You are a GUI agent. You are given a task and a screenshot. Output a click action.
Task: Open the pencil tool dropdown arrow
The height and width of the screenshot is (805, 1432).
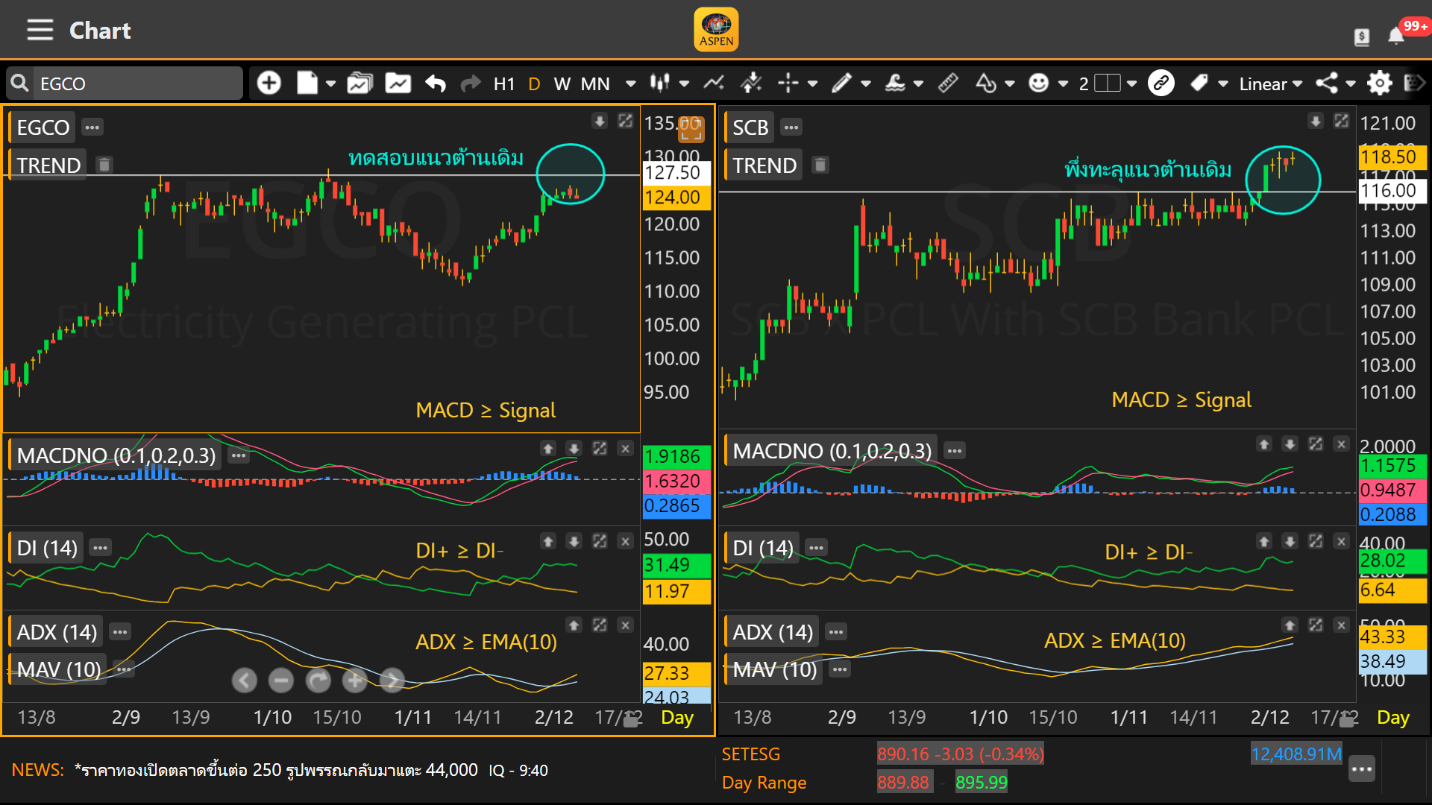(x=865, y=84)
